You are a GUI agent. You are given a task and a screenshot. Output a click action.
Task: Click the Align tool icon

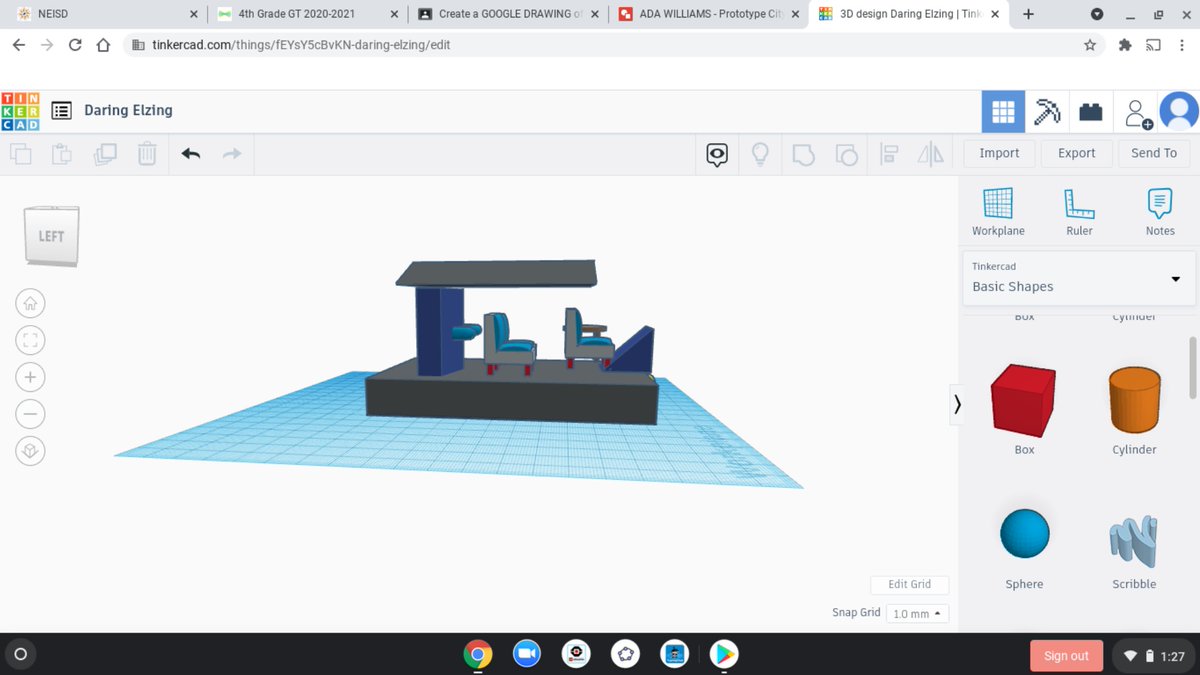tap(888, 154)
